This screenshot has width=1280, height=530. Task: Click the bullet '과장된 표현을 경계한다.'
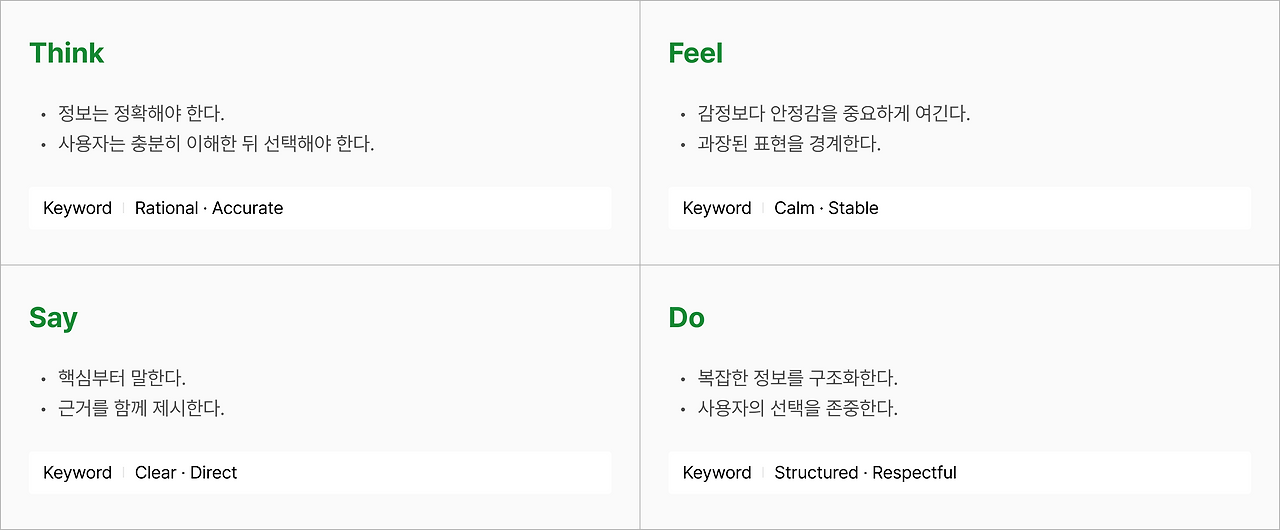(x=788, y=143)
